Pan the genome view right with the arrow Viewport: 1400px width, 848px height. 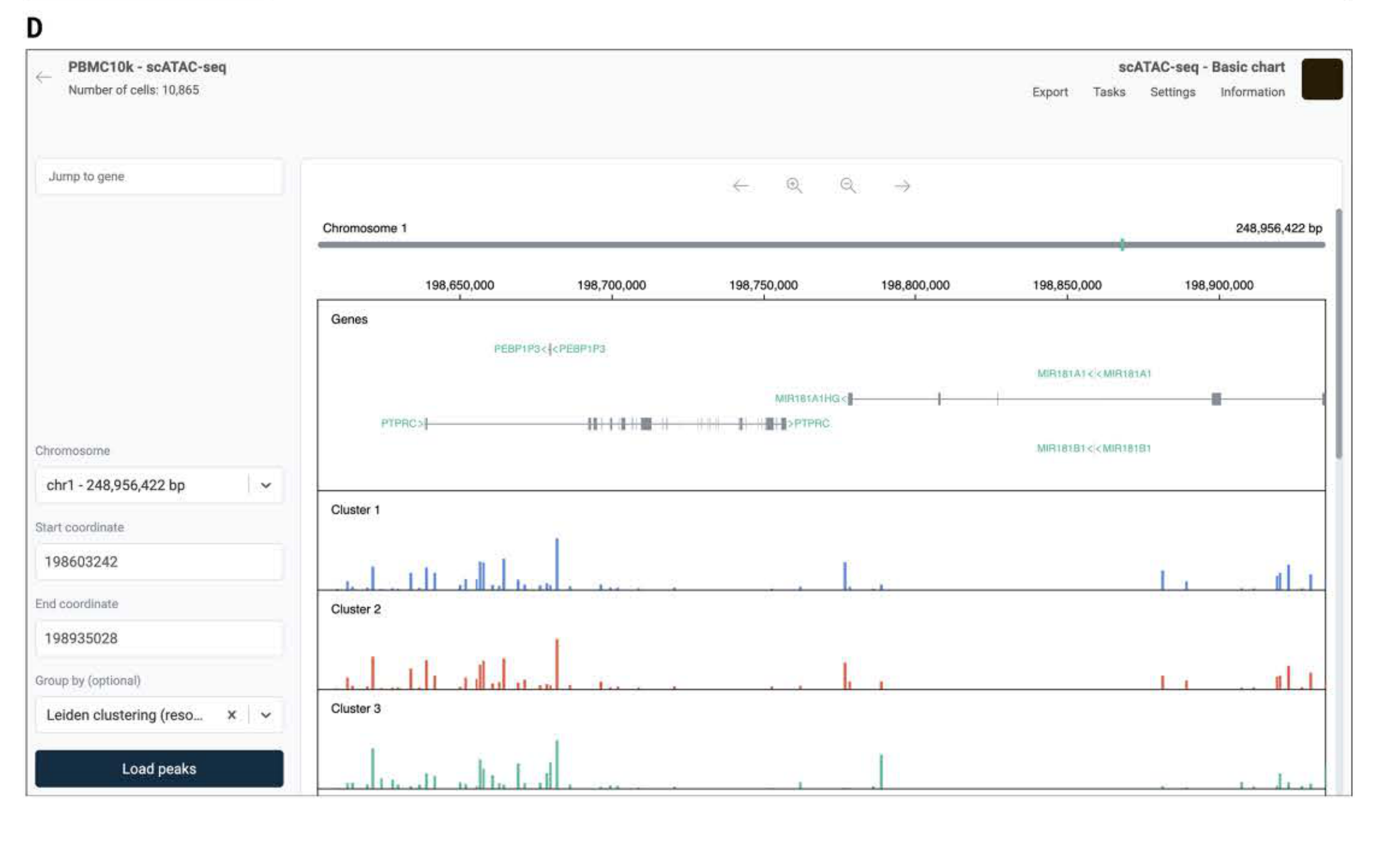902,186
